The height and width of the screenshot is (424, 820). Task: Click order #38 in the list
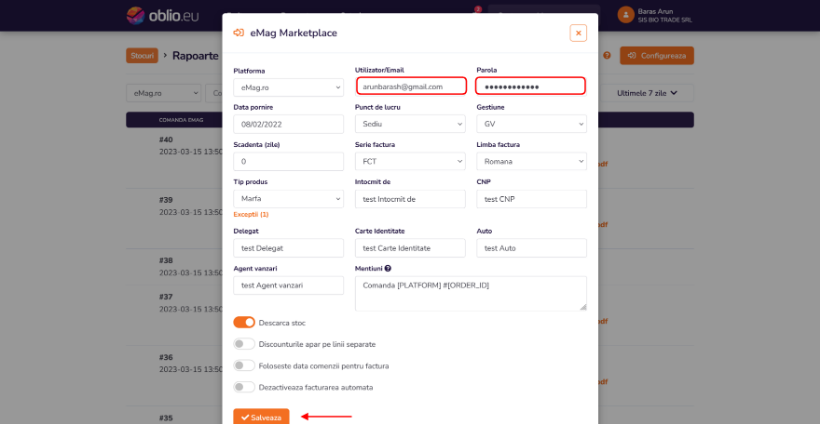point(166,260)
